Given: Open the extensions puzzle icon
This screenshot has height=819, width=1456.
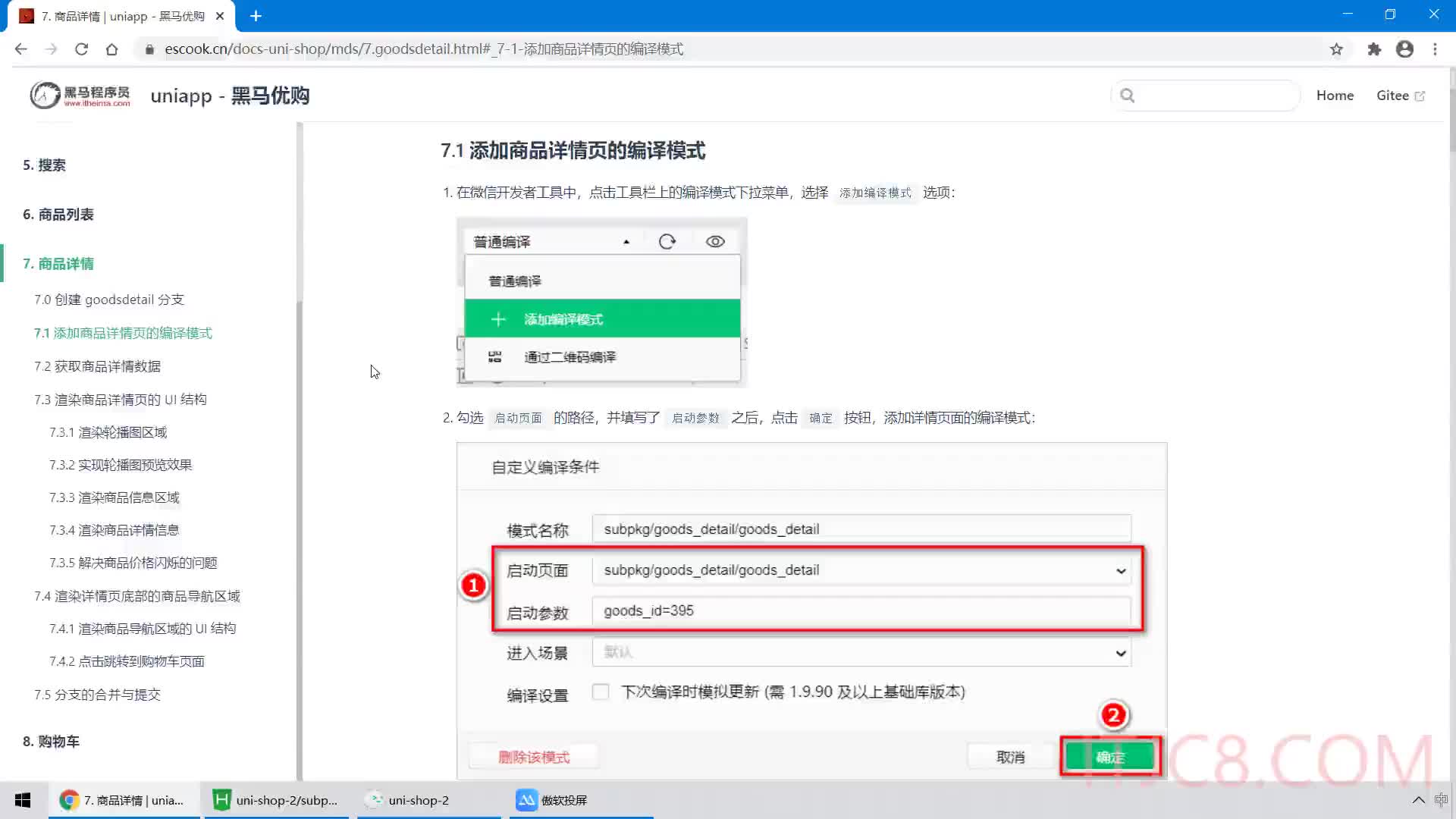Looking at the screenshot, I should [x=1374, y=49].
